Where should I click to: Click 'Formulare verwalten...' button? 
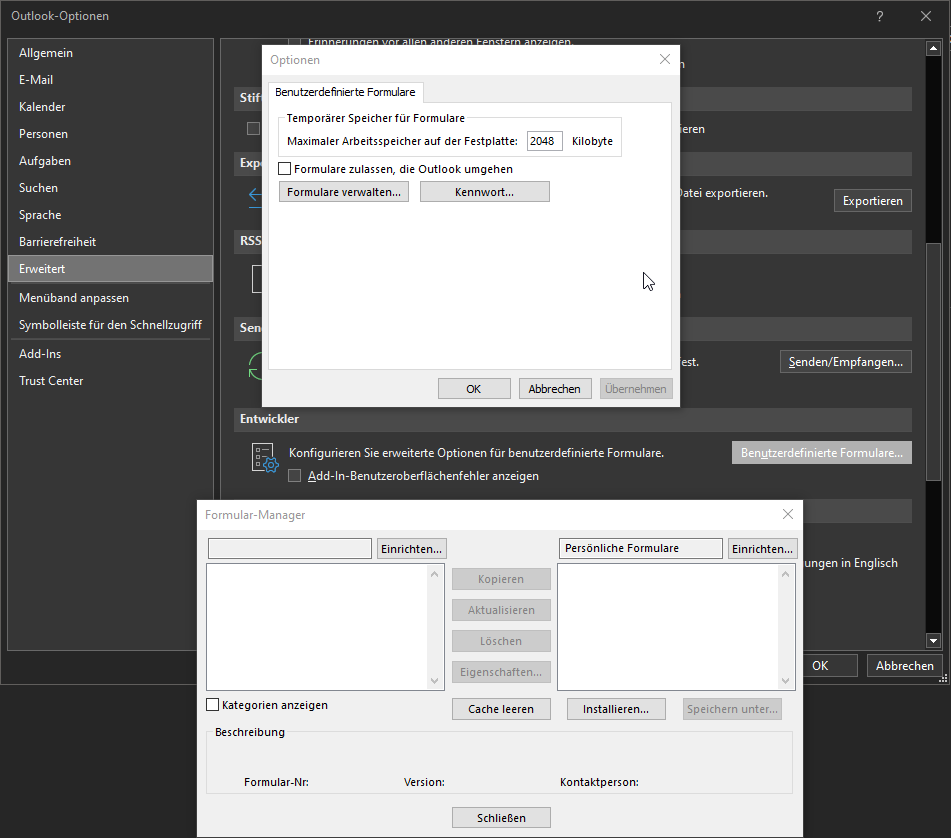(343, 192)
